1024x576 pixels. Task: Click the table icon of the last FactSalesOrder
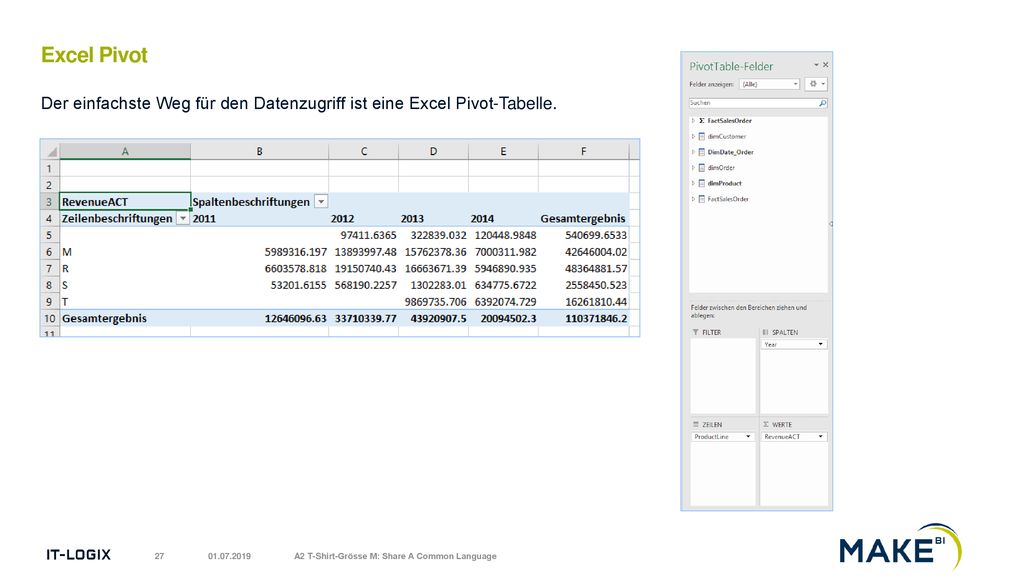coord(701,199)
